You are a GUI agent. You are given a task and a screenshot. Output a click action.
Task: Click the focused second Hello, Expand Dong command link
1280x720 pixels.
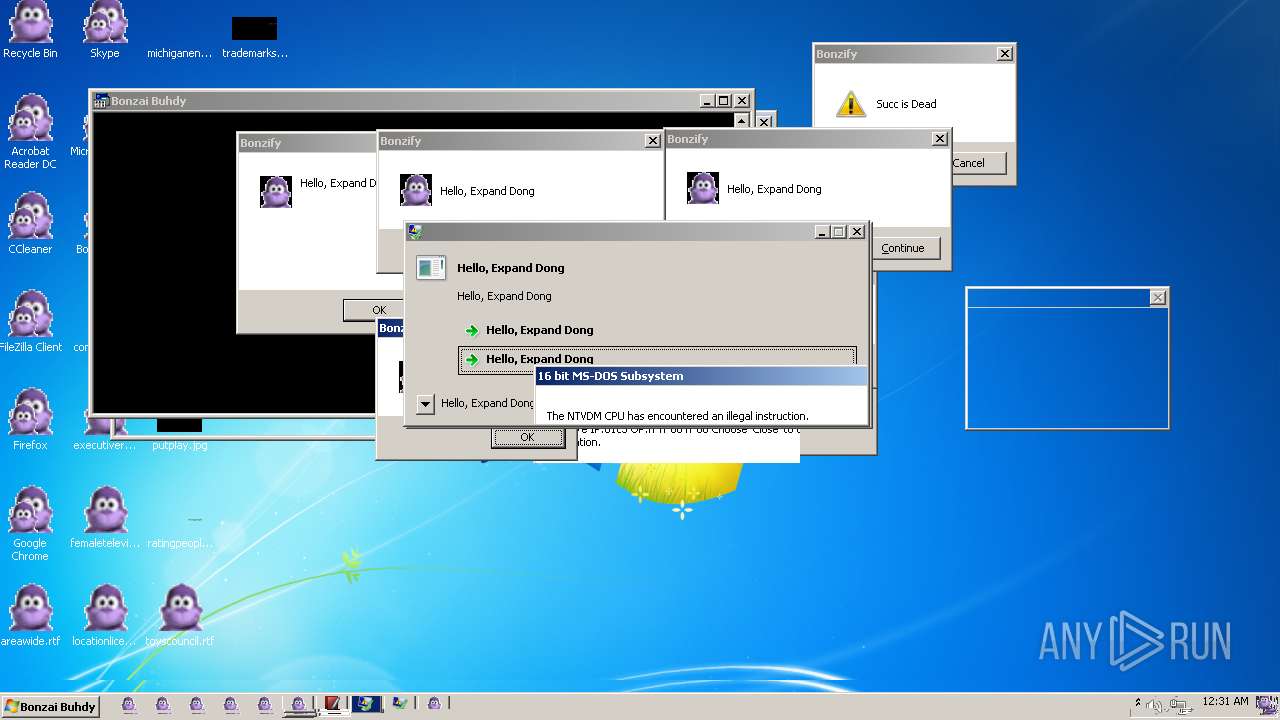(x=657, y=359)
